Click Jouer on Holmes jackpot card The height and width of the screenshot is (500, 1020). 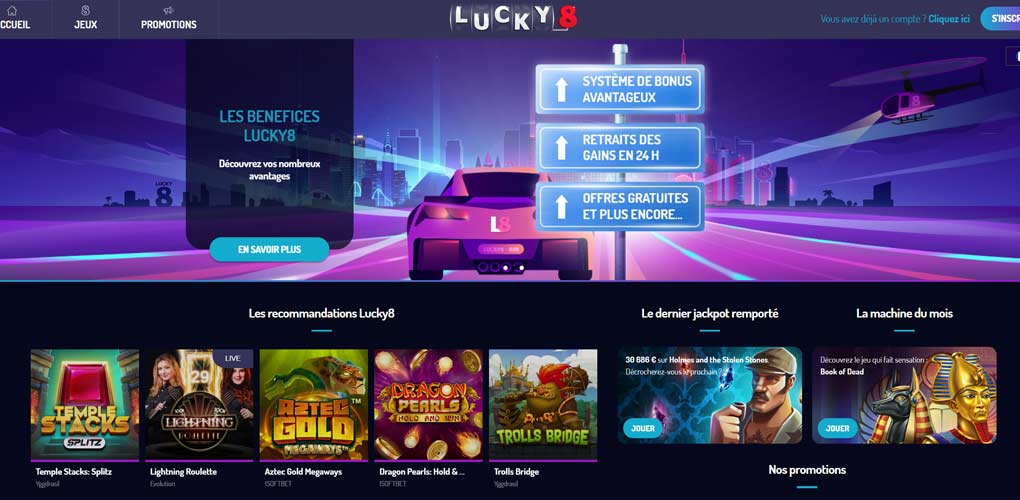643,428
